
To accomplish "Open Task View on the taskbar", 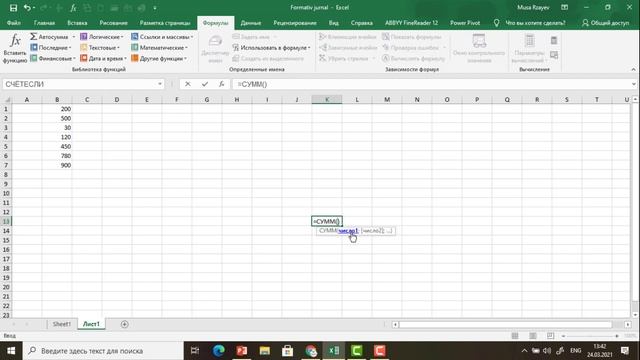I will coord(195,351).
